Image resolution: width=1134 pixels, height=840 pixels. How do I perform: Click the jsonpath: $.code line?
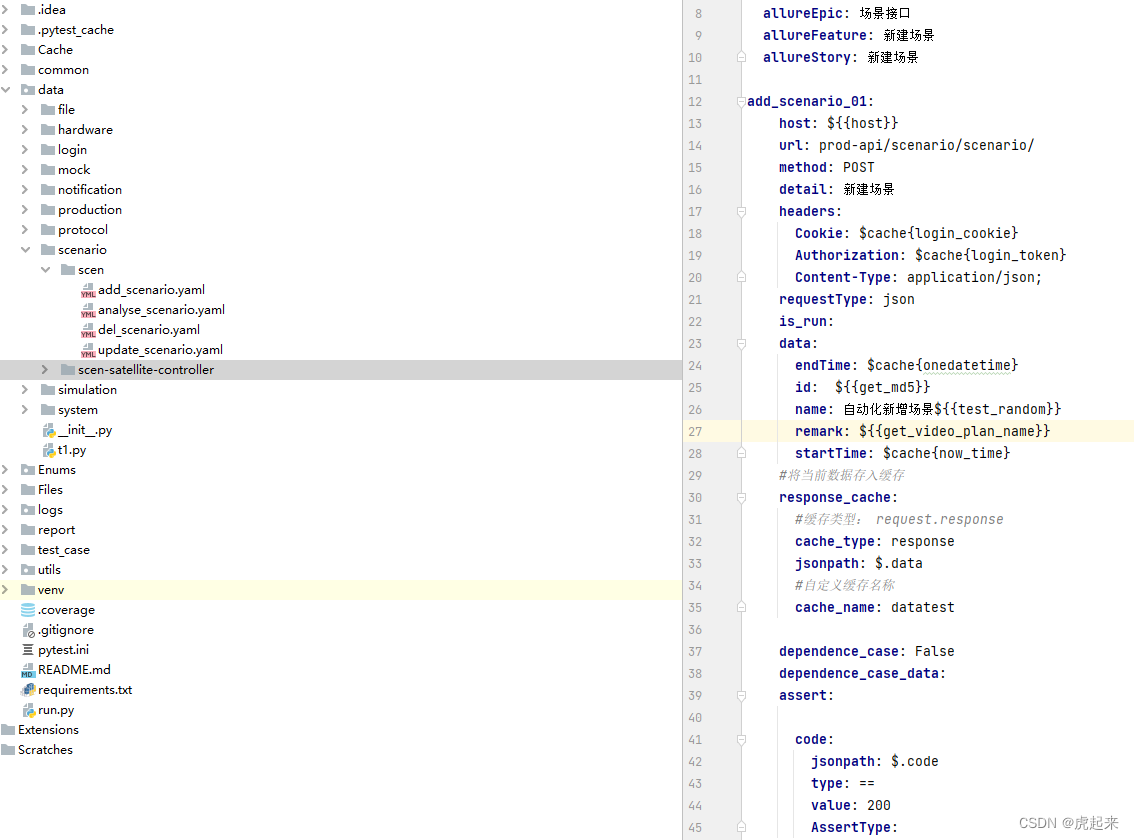click(874, 762)
